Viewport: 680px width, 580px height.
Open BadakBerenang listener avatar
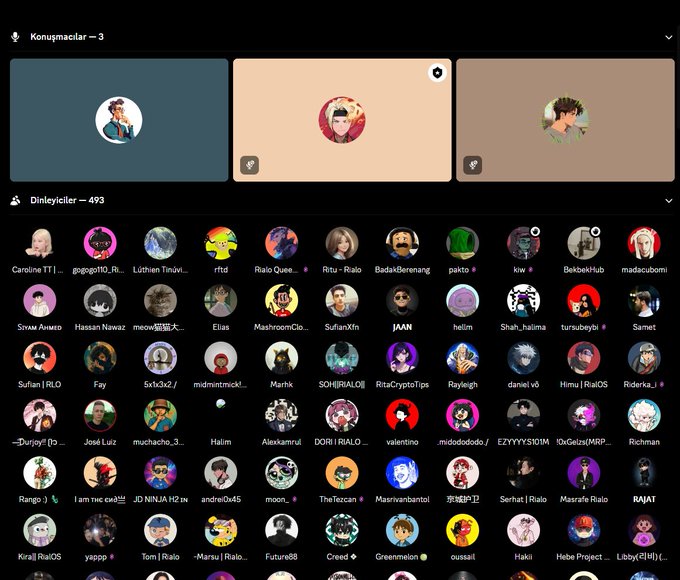point(402,243)
